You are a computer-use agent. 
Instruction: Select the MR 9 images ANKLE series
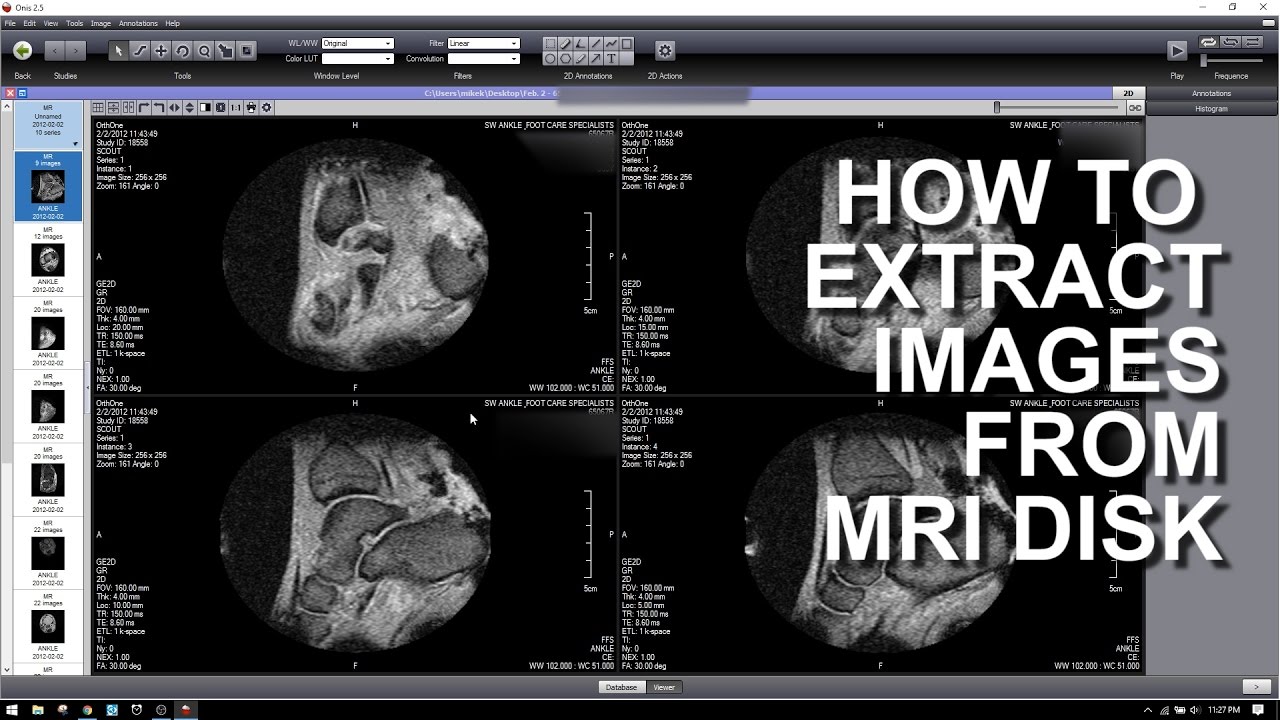tap(48, 186)
